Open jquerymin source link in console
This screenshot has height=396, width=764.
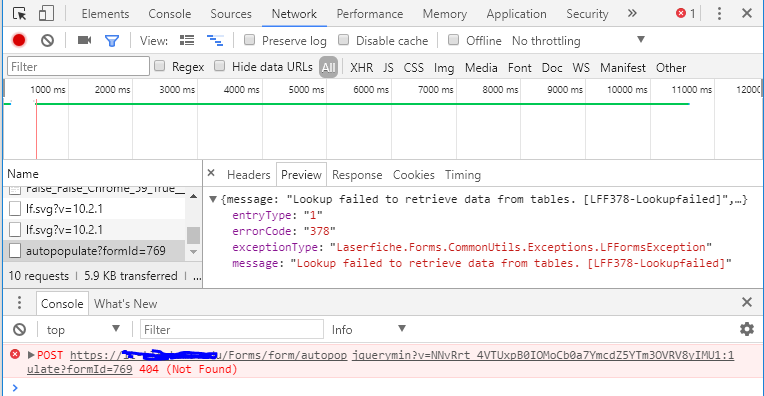[x=543, y=355]
